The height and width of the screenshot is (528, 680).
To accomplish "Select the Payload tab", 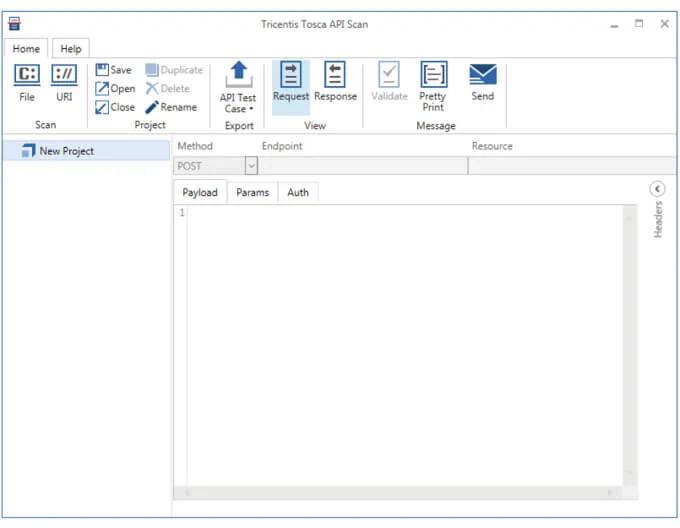I will pos(200,193).
